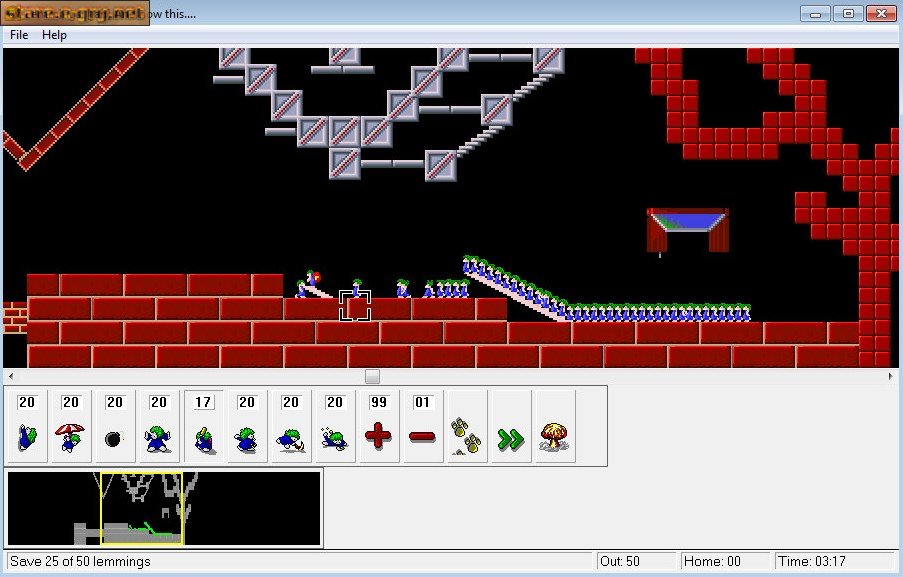
Task: Select the Miner pickaxe skill
Action: 290,426
